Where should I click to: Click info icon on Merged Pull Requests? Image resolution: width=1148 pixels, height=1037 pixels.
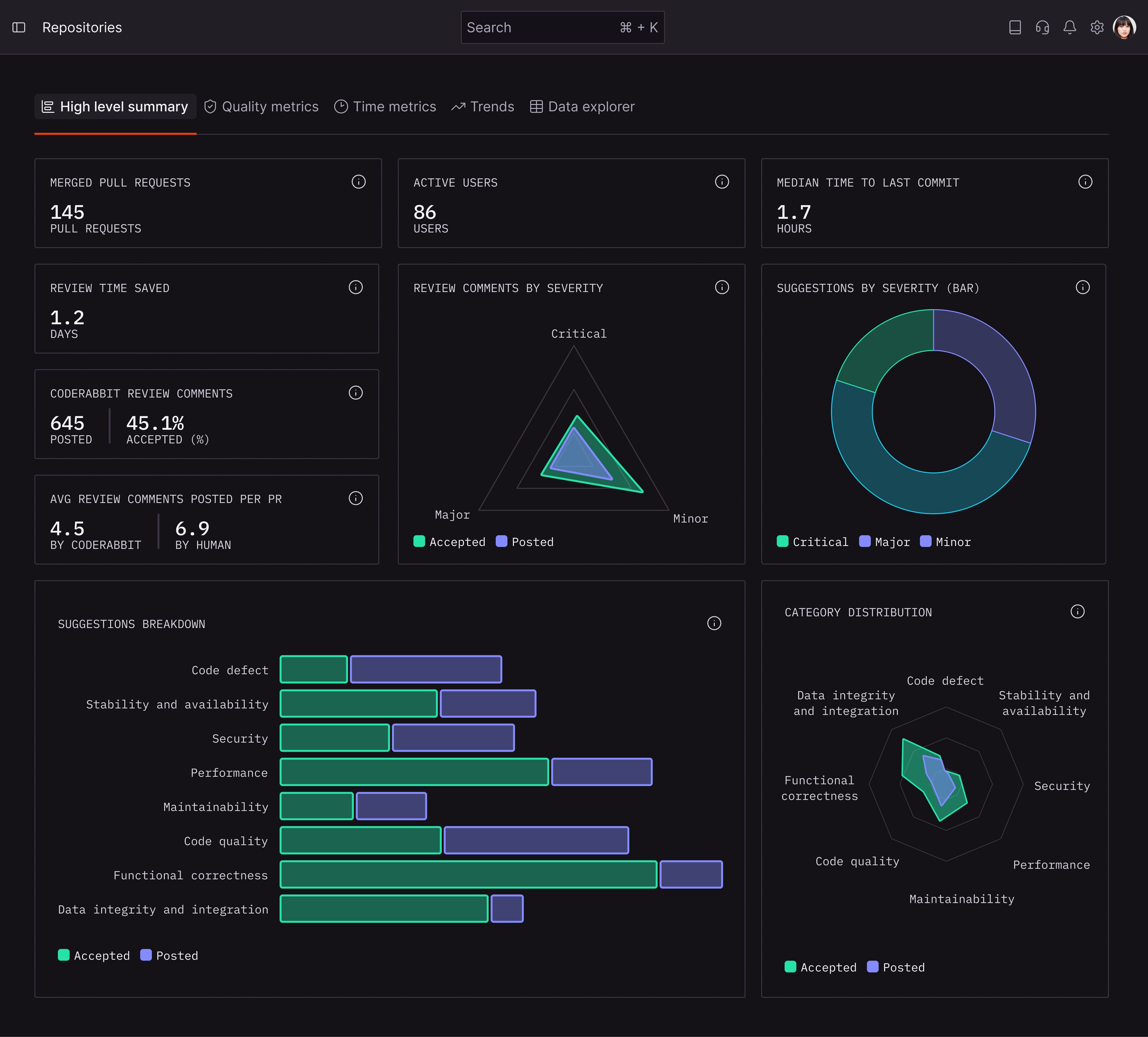pos(358,182)
